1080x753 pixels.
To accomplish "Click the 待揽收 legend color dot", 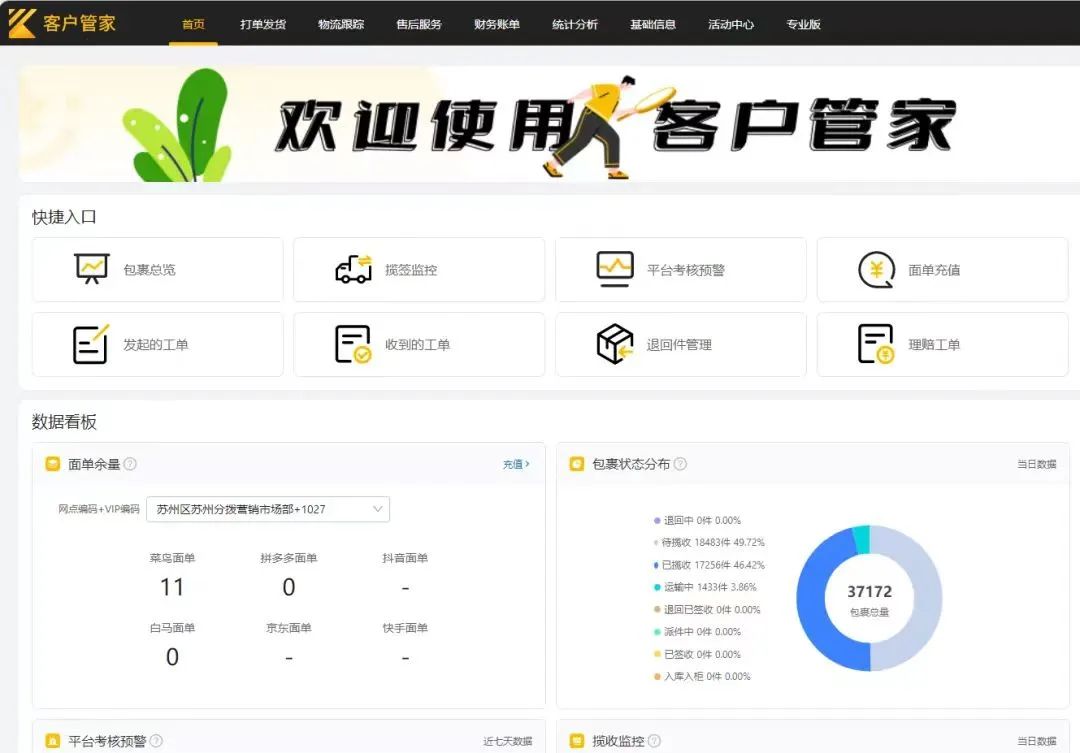I will pos(657,543).
